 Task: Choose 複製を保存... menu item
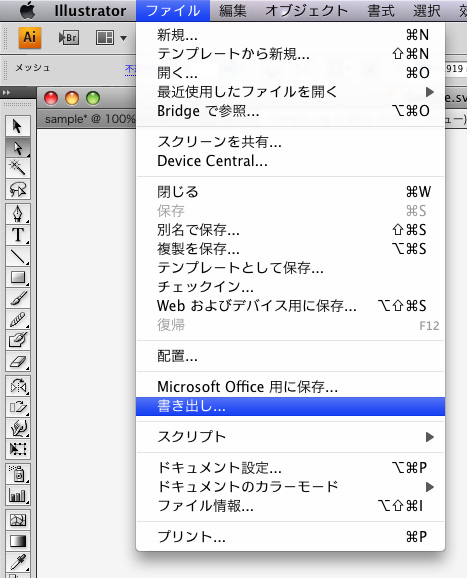click(x=290, y=249)
